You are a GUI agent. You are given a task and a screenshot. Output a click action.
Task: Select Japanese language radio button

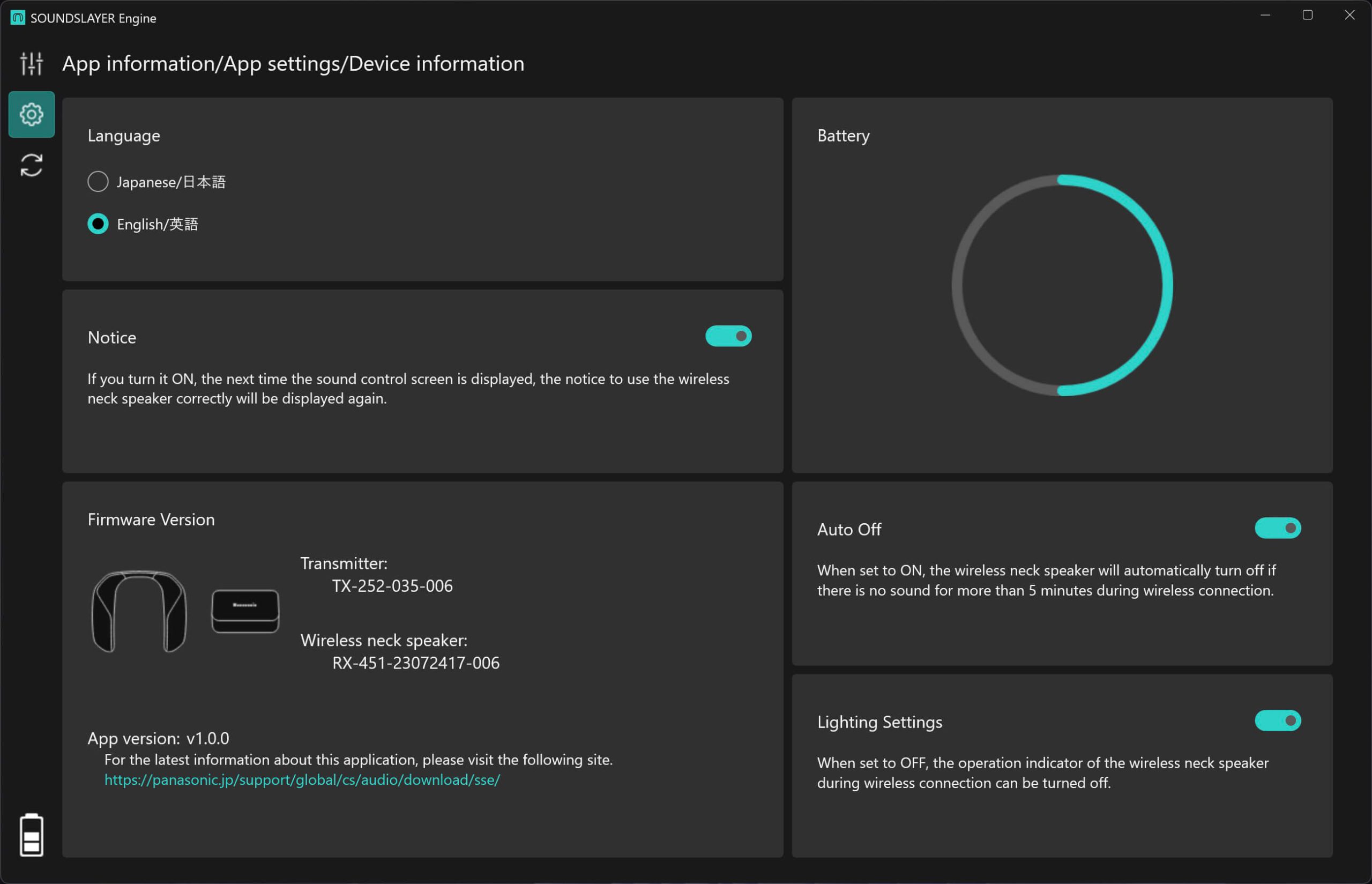[98, 181]
